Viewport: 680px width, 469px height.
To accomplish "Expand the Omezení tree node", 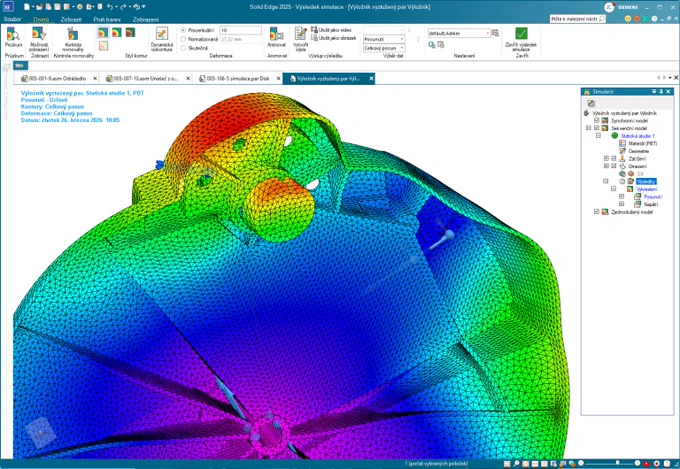I will coord(606,166).
